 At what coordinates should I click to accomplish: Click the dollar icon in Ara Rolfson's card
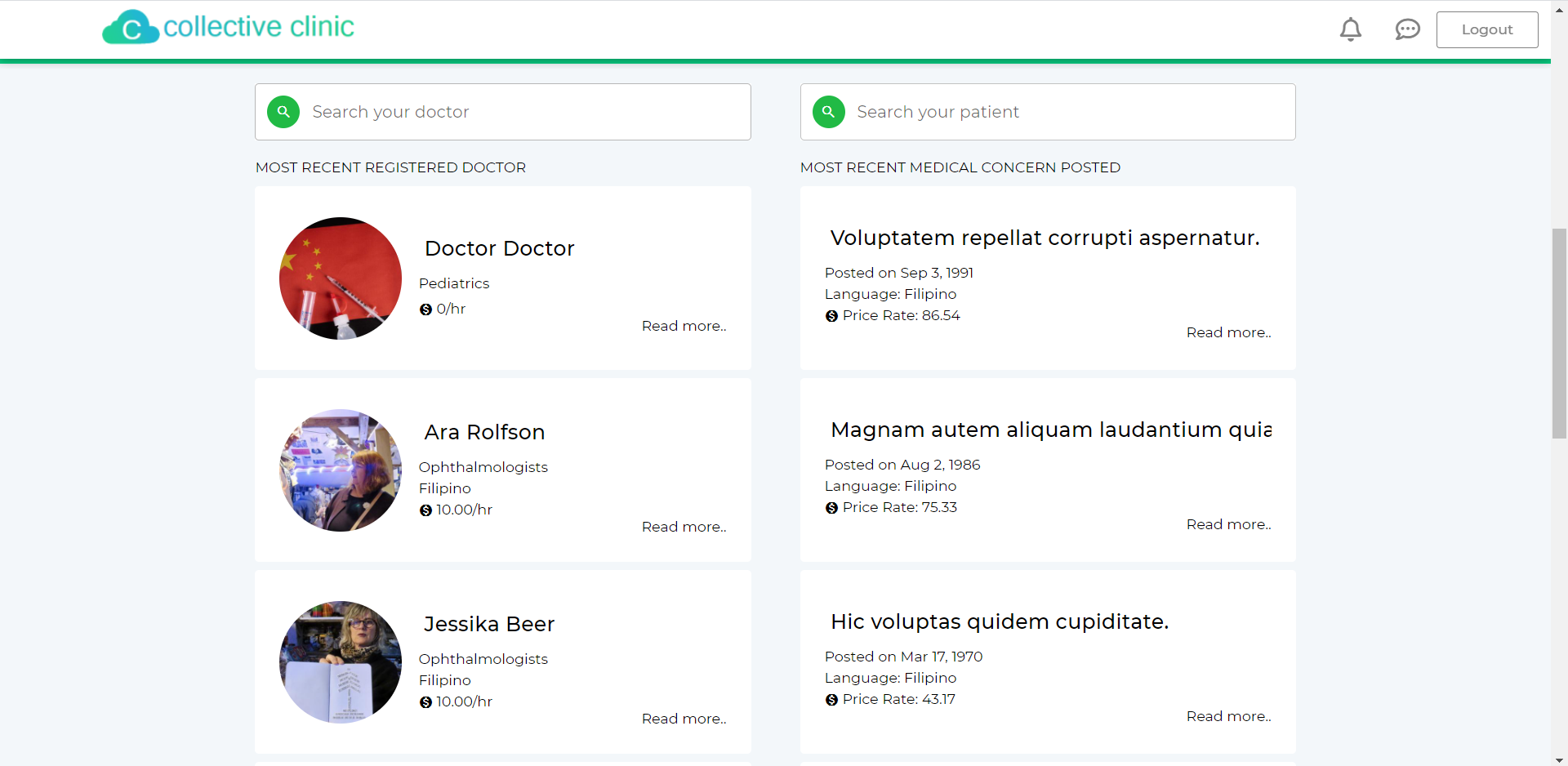[425, 510]
